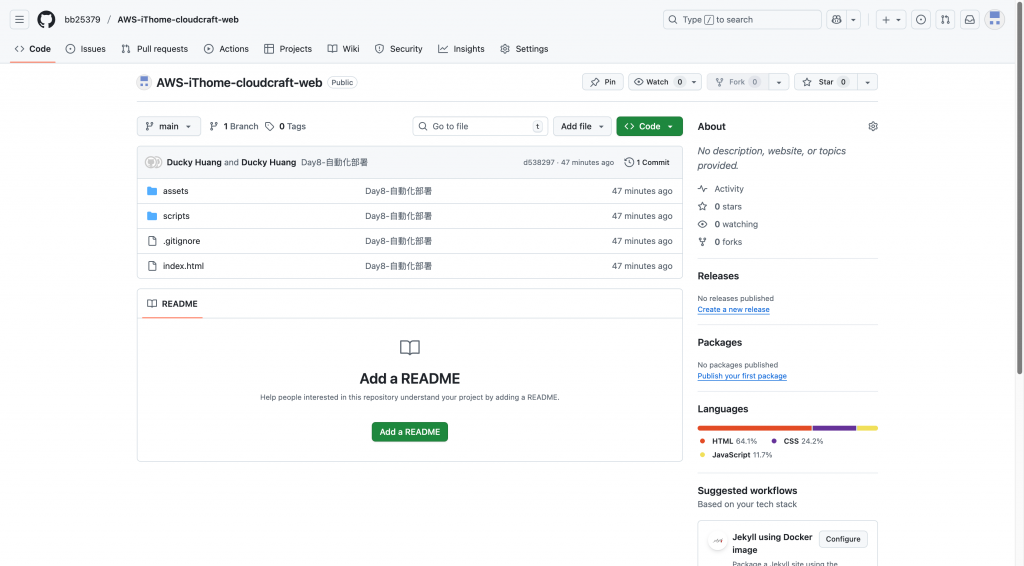1024x566 pixels.
Task: Open the hamburger navigation menu
Action: pos(20,20)
